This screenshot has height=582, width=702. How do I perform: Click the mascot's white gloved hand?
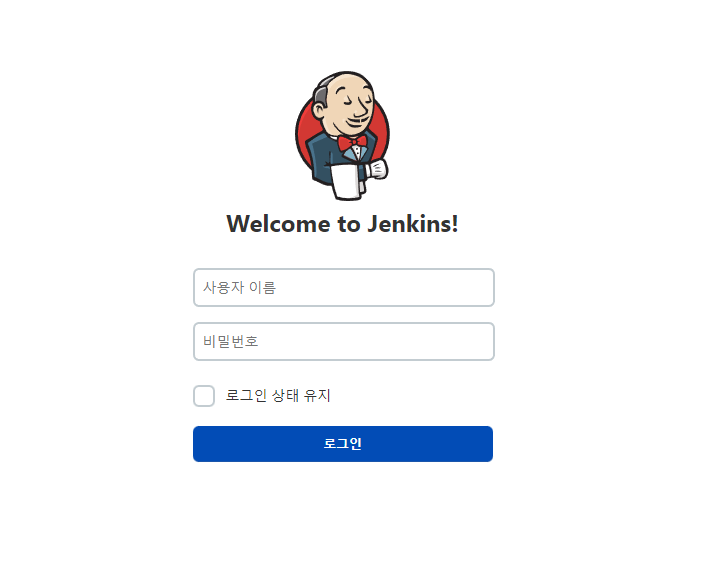[377, 169]
